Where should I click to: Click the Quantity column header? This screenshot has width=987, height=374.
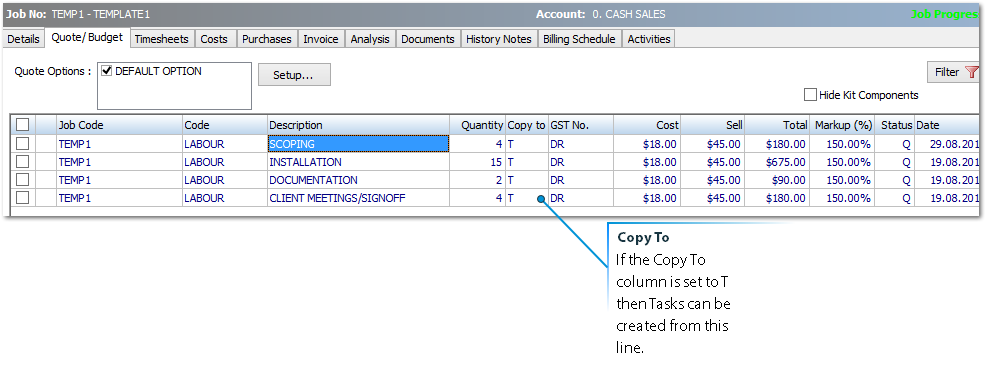pos(478,125)
